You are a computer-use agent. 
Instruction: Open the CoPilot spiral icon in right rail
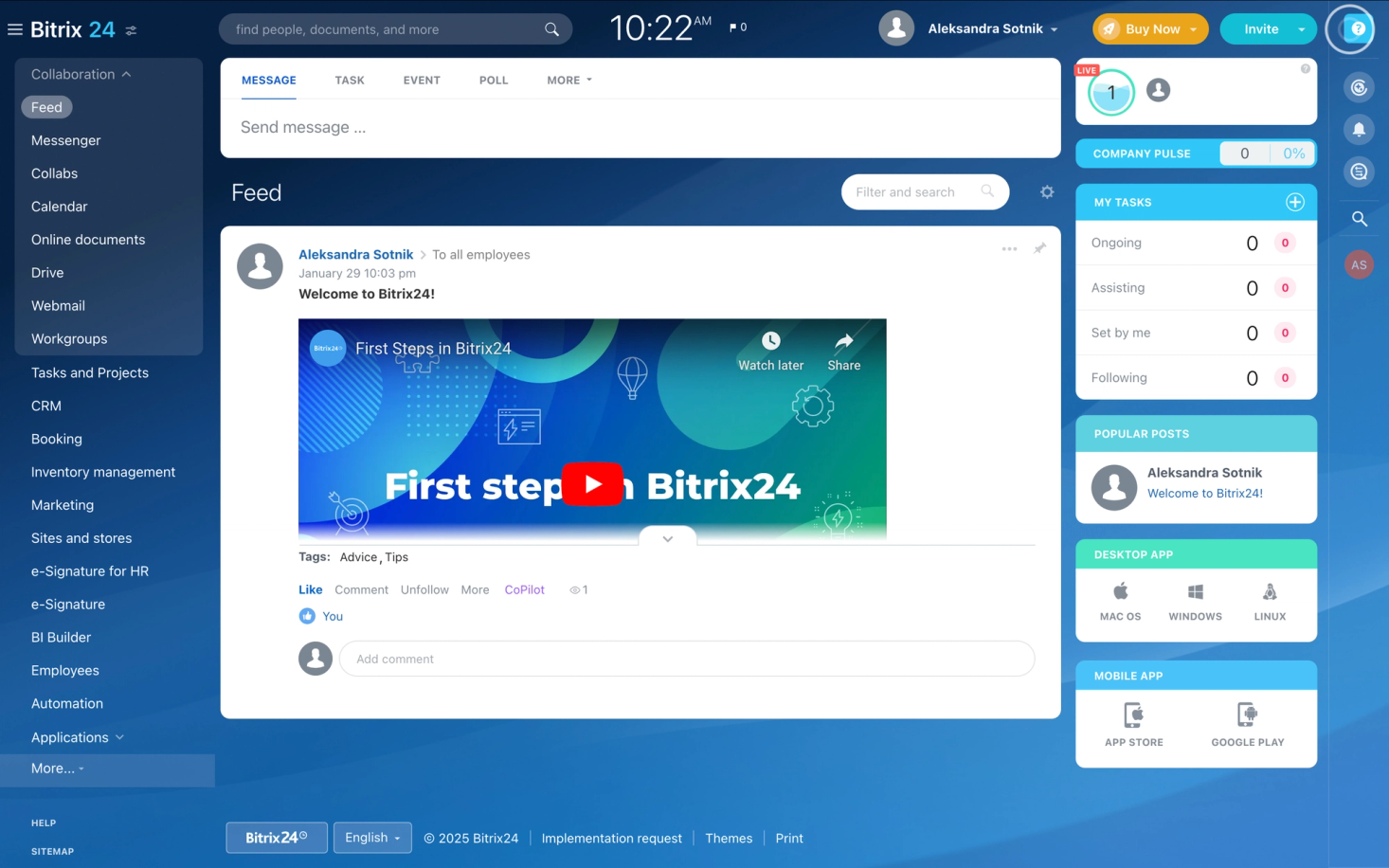click(1359, 87)
